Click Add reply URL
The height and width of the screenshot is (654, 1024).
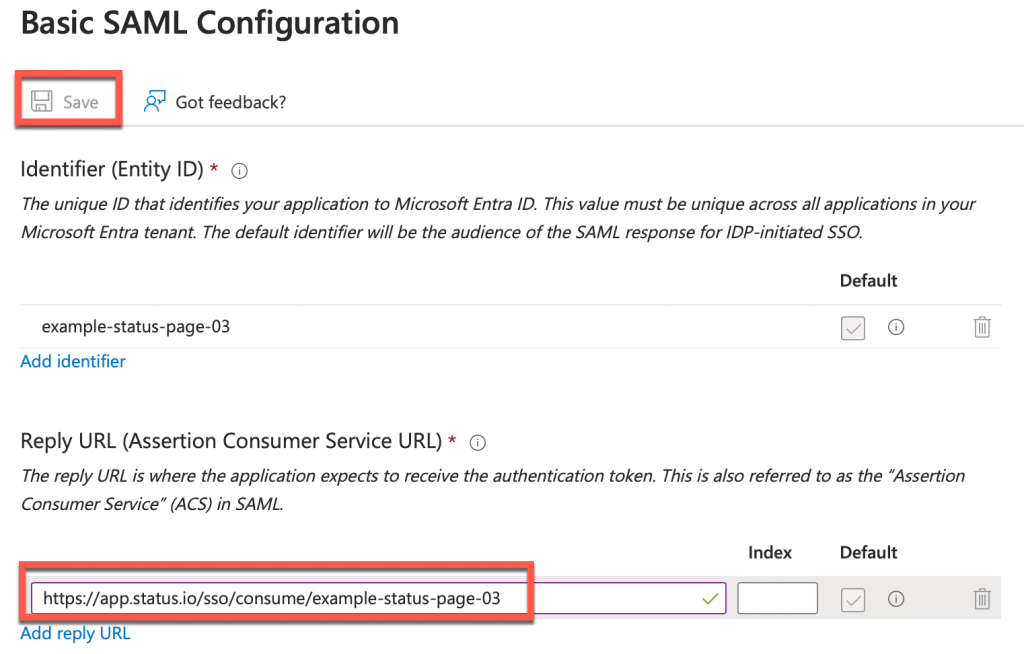[75, 632]
